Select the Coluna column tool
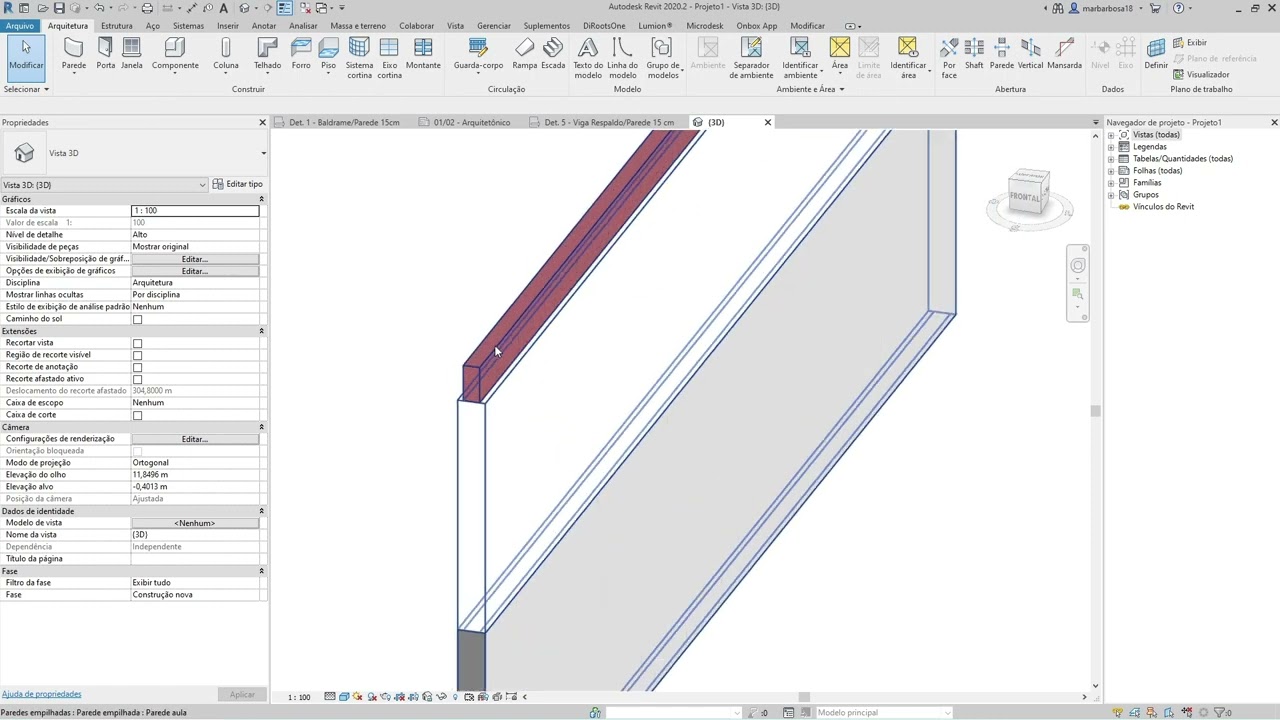The image size is (1280, 720). [226, 54]
